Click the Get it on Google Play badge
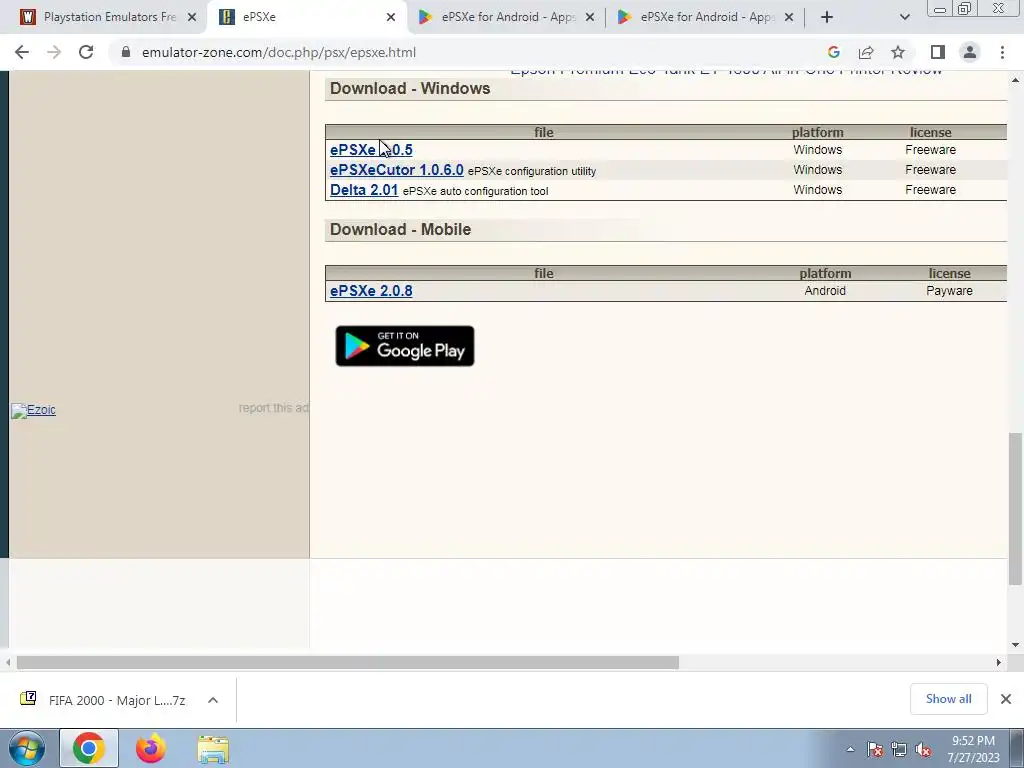The height and width of the screenshot is (768, 1024). (405, 346)
